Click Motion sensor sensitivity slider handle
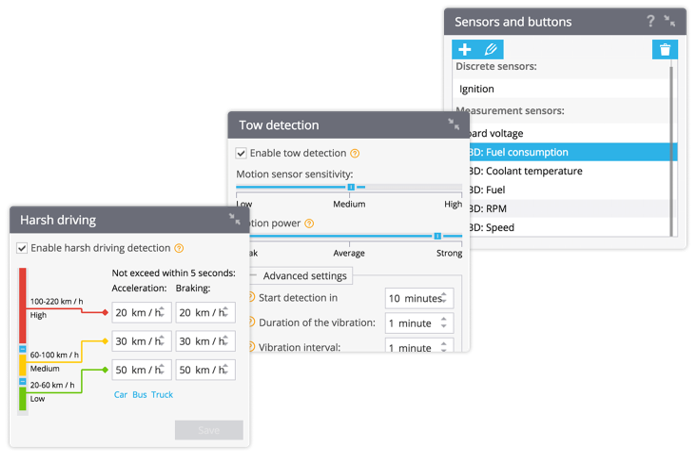This screenshot has height=456, width=695. click(351, 187)
